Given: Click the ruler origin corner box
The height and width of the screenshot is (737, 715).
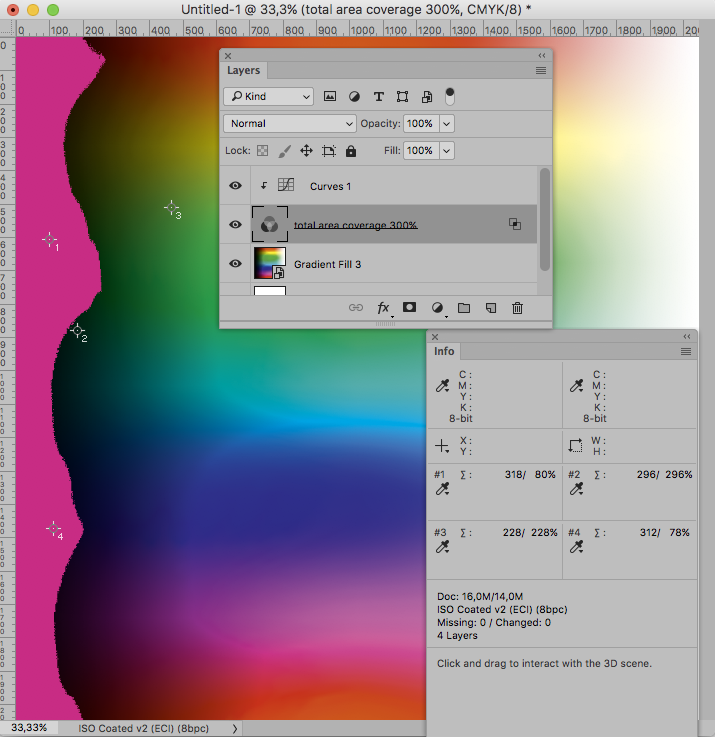Looking at the screenshot, I should pos(8,30).
